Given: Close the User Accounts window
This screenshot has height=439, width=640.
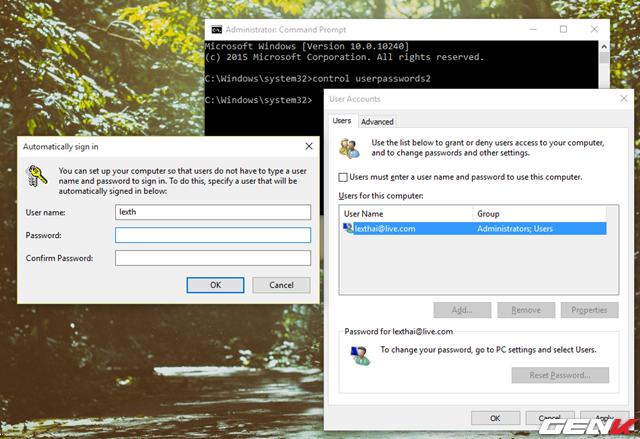Looking at the screenshot, I should (x=624, y=98).
